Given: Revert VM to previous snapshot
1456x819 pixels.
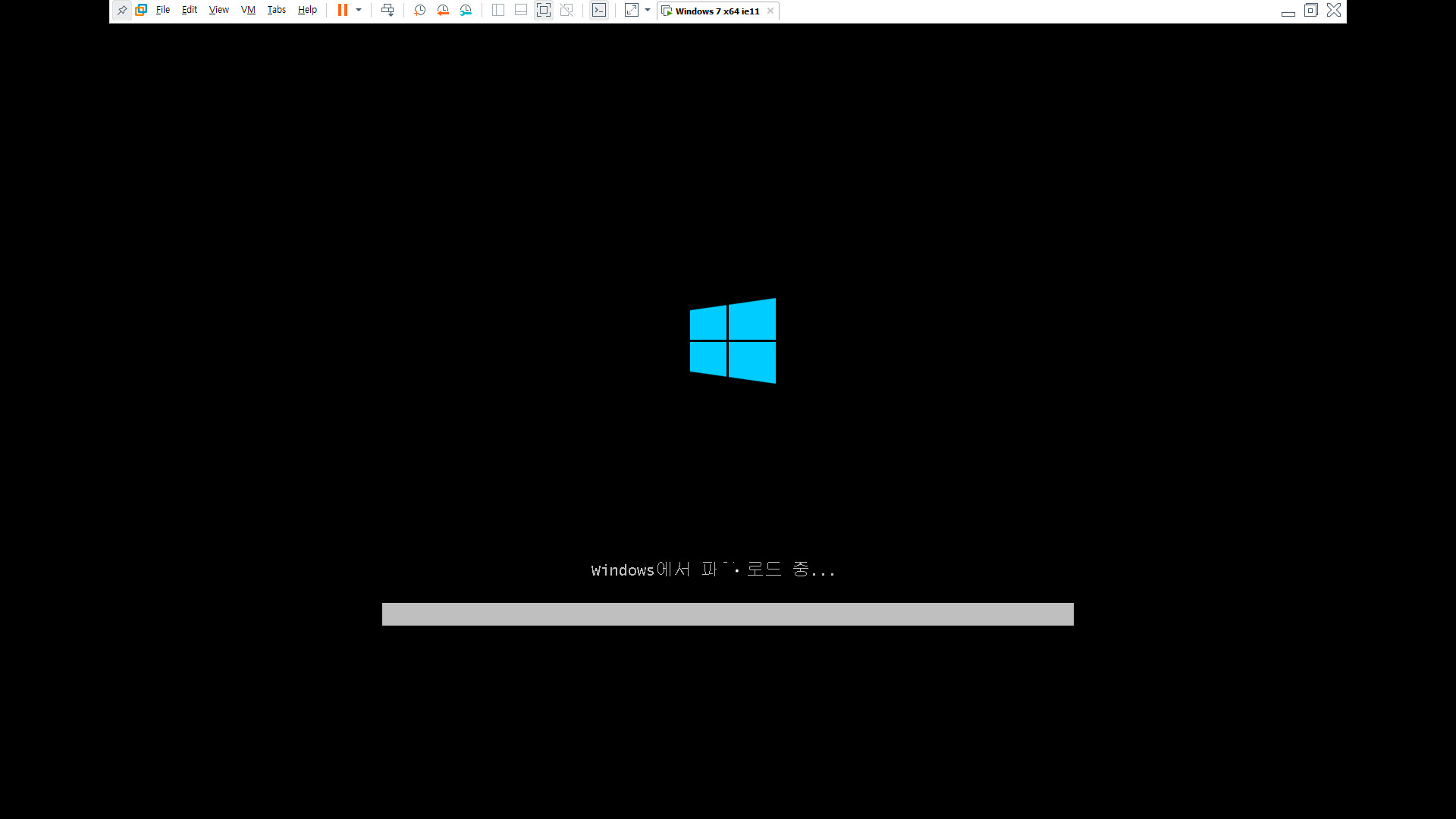Looking at the screenshot, I should pos(443,10).
